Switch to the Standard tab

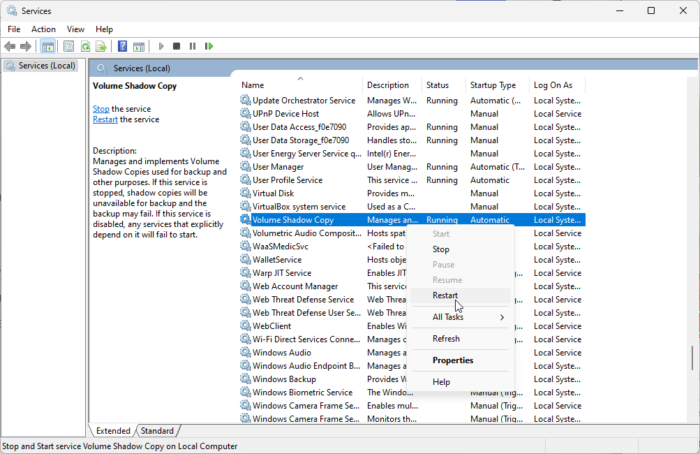tap(157, 431)
